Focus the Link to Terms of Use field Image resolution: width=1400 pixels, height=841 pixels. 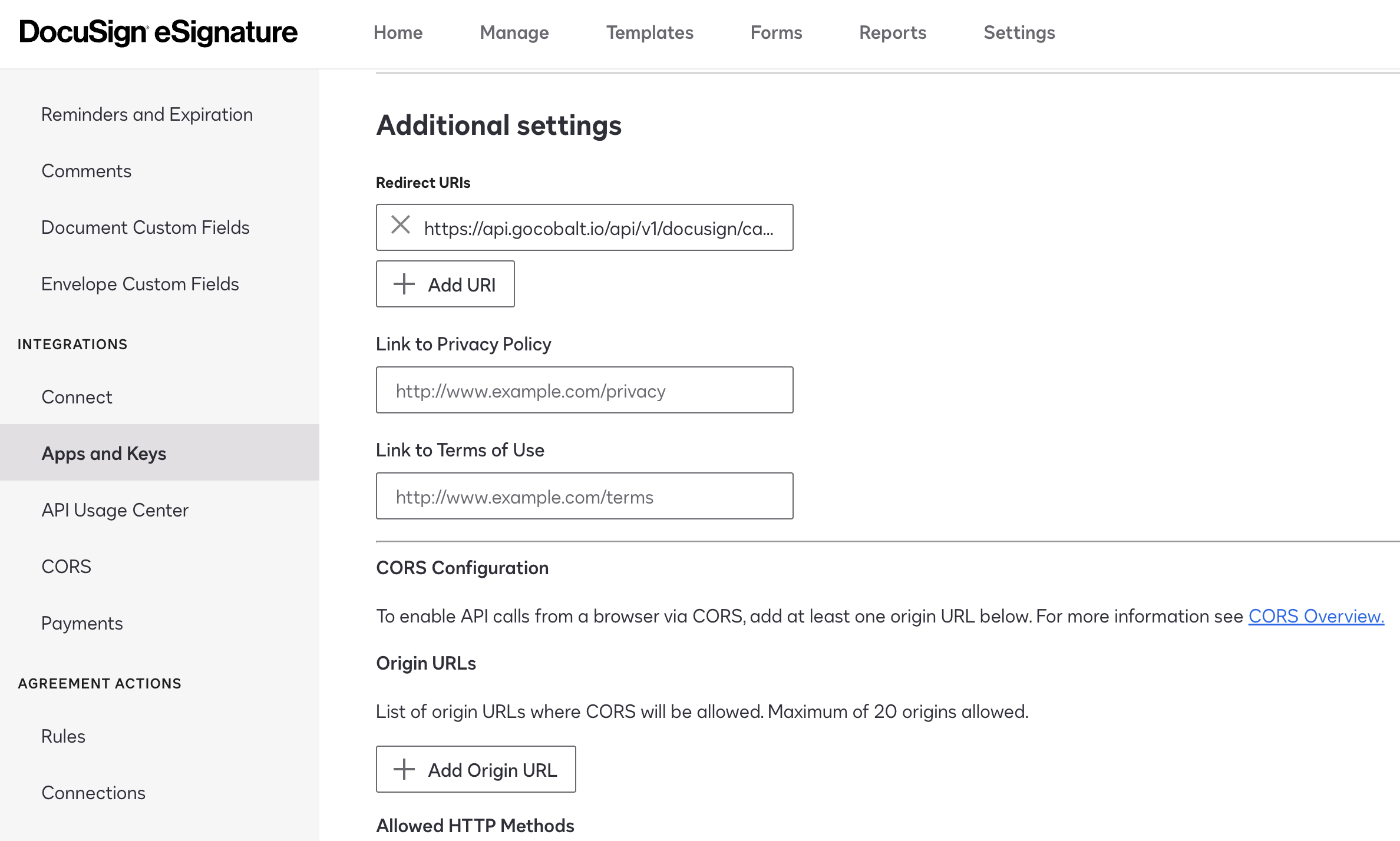tap(584, 495)
